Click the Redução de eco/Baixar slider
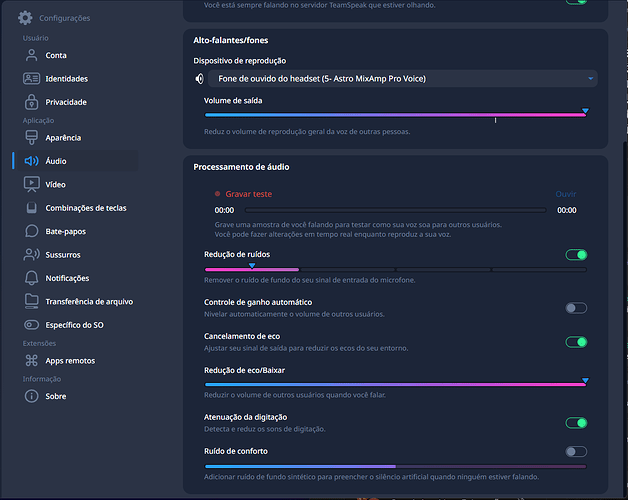628x500 pixels. pyautogui.click(x=395, y=384)
